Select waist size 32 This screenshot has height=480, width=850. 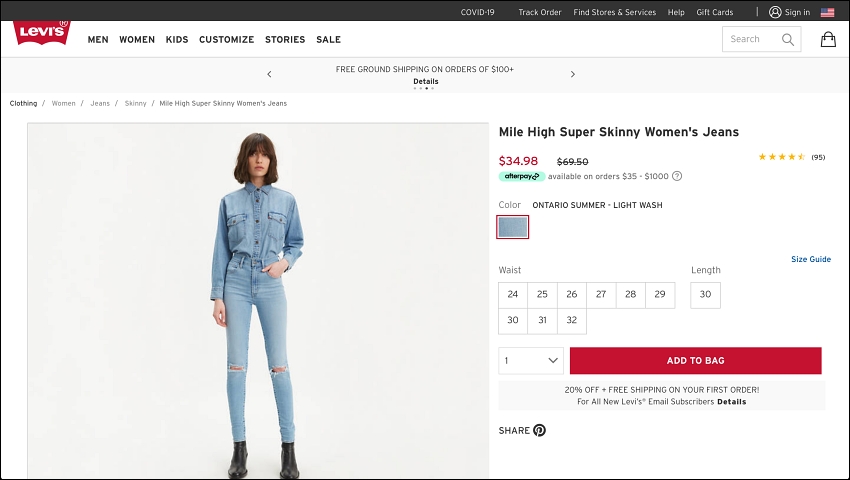click(x=571, y=321)
